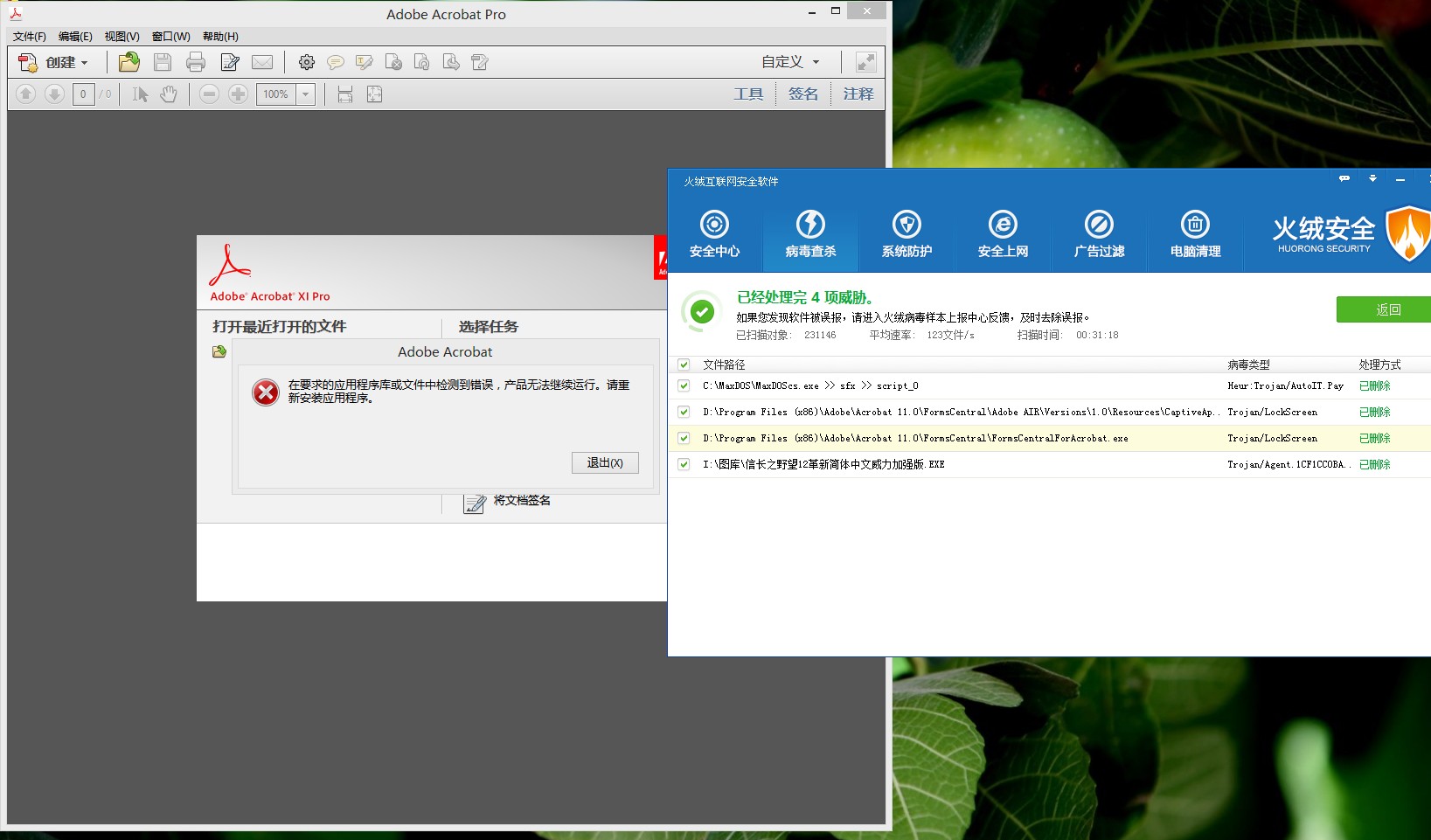Click the gear settings icon in Acrobat toolbar

point(307,62)
